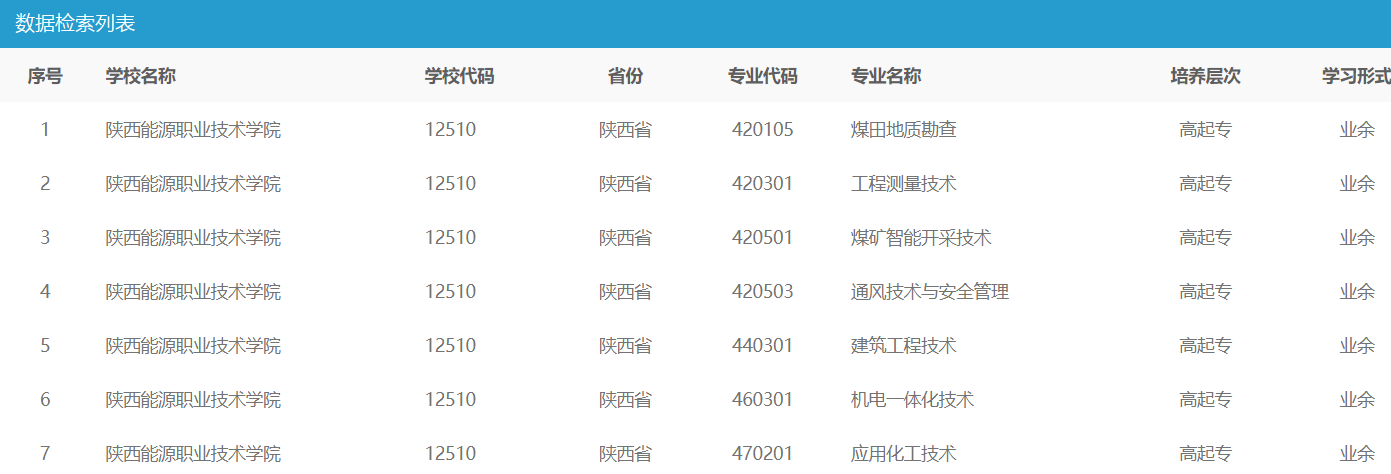Click 陕西省 in the 机电一体化技术 row
Screen dimensions: 1391x474
pos(626,400)
